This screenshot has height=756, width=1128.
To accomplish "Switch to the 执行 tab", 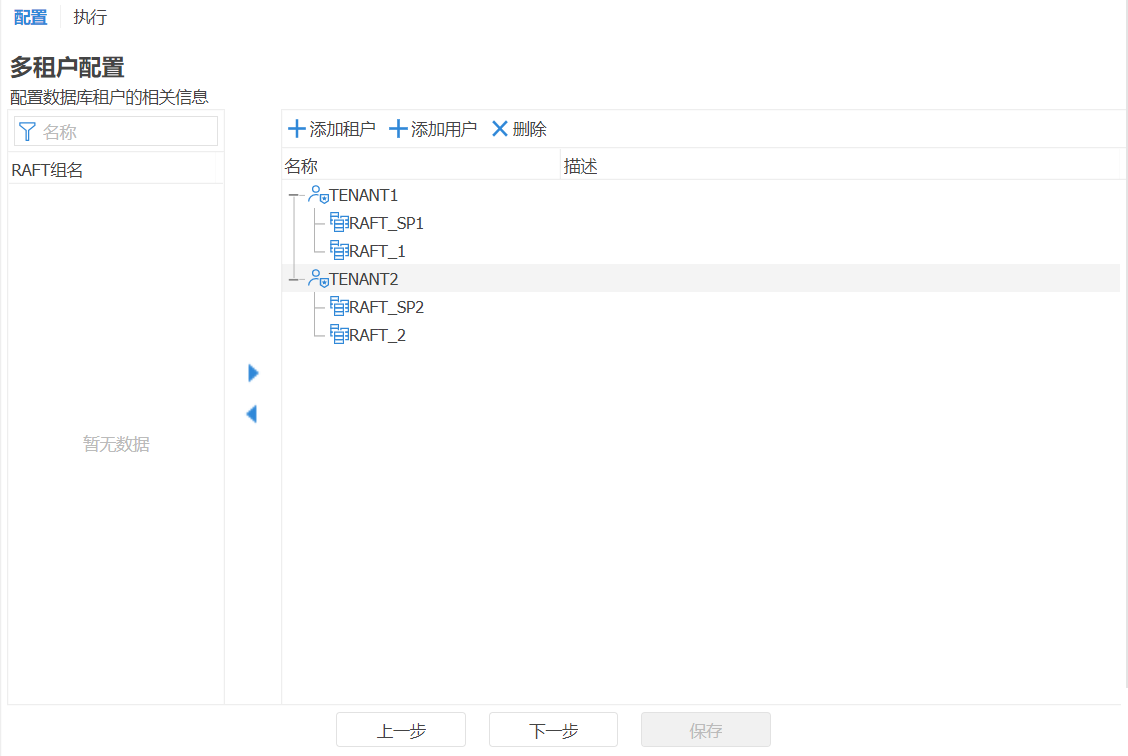I will pyautogui.click(x=90, y=17).
